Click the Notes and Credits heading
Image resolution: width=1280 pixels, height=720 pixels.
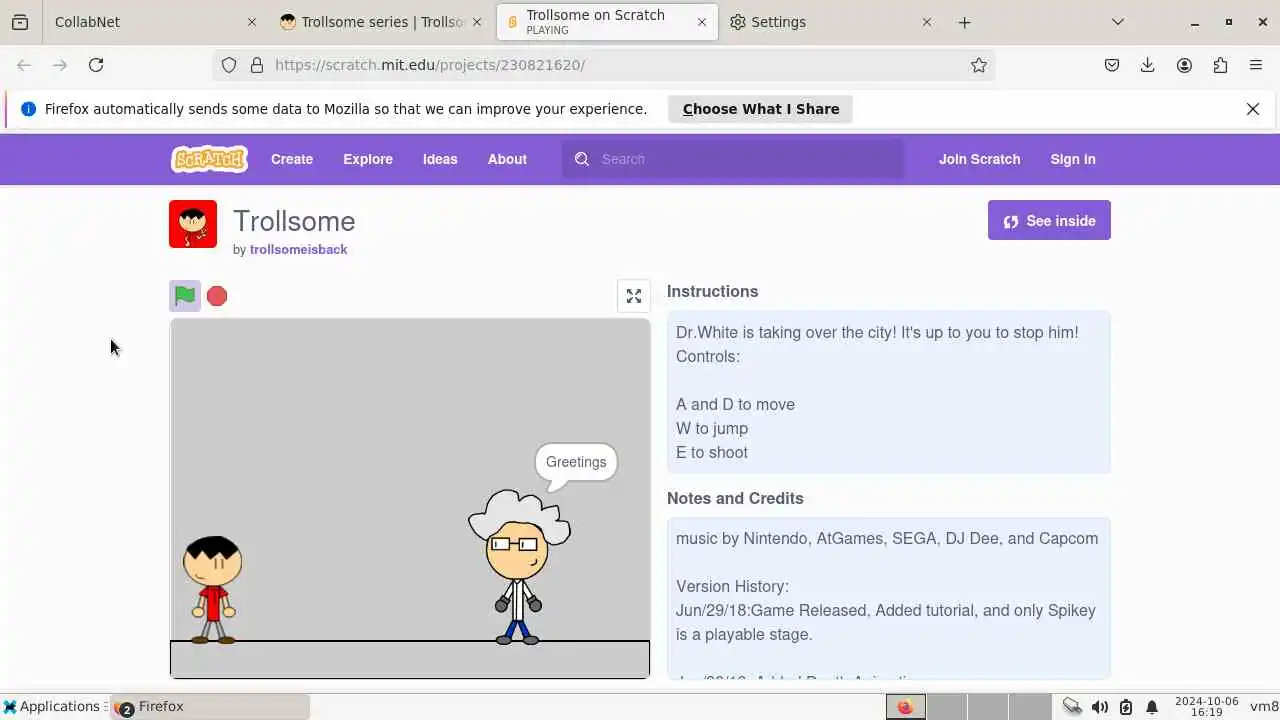pos(735,498)
